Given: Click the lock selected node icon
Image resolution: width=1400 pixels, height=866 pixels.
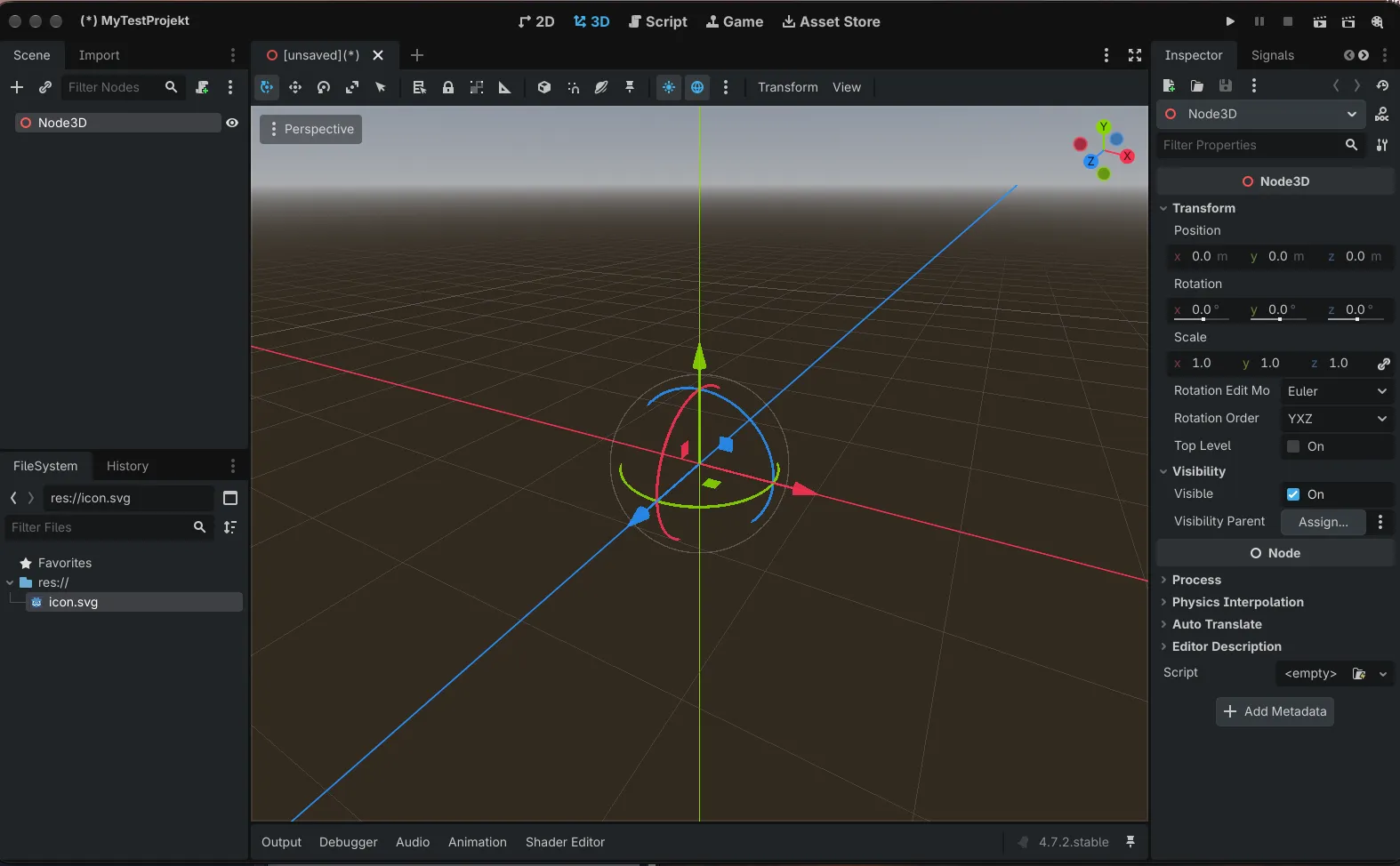Looking at the screenshot, I should [x=448, y=87].
